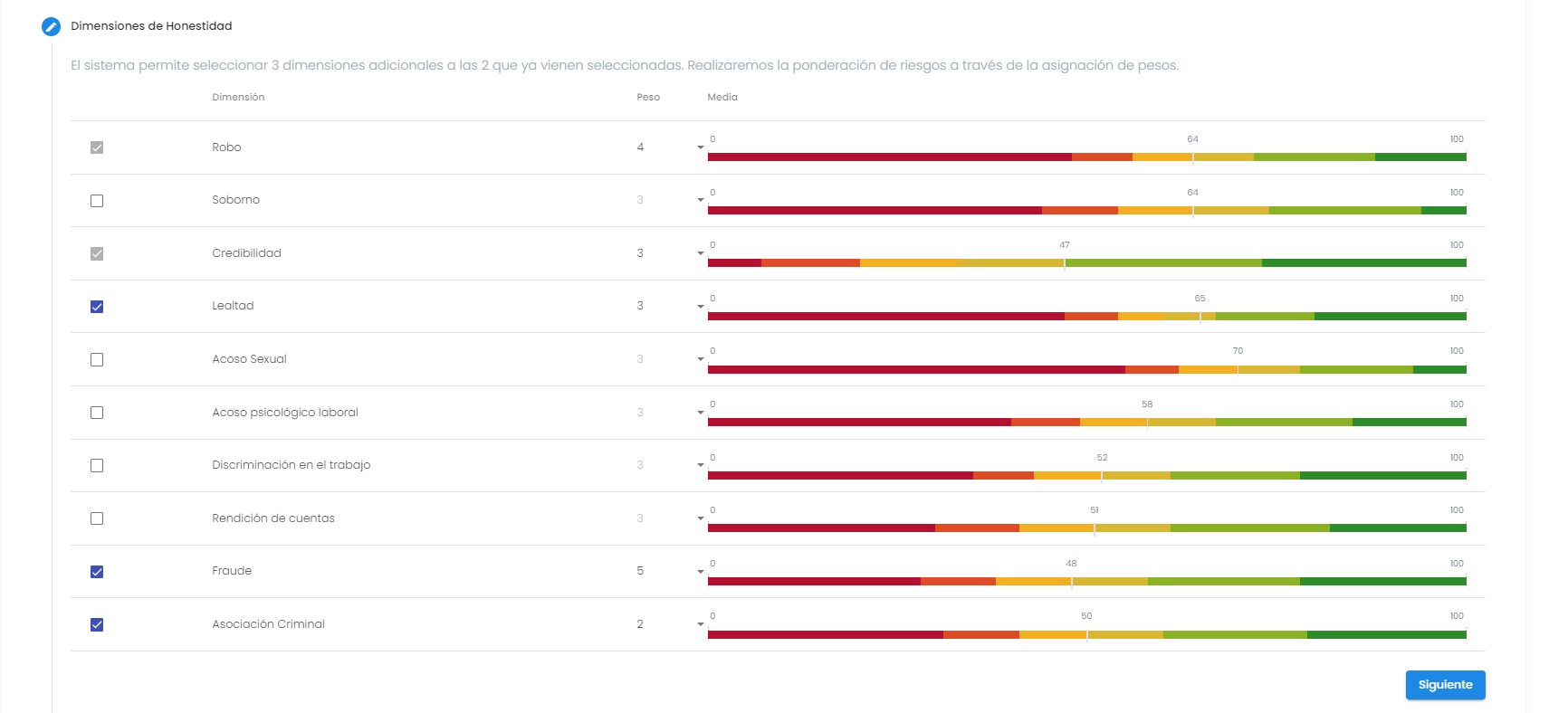Open the Credibilidad weight dropdown
Screen dimensions: 1568x713
[700, 253]
